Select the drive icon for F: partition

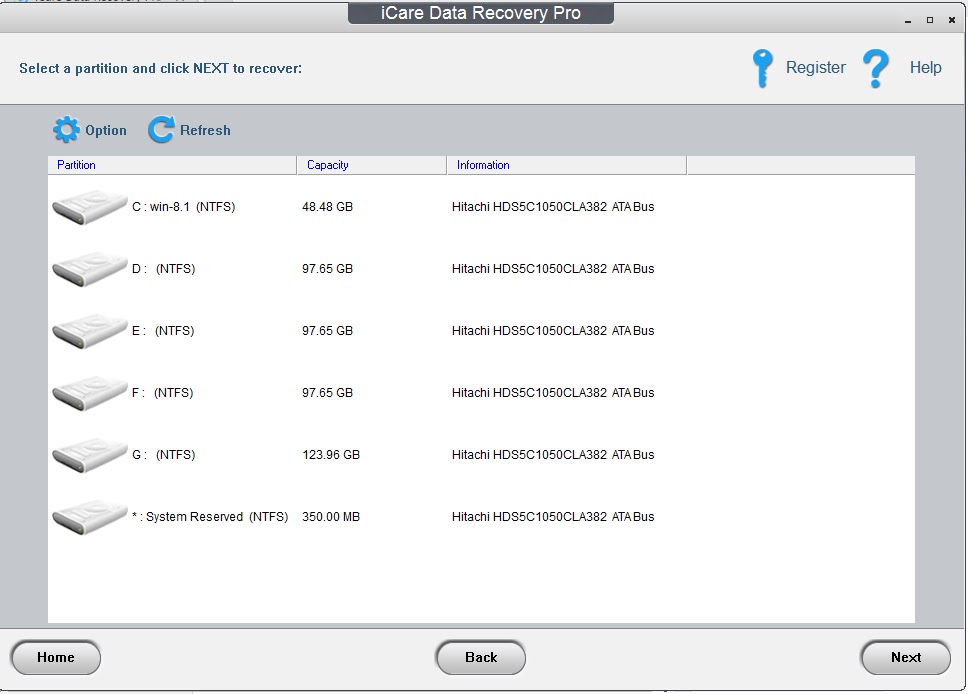coord(90,393)
